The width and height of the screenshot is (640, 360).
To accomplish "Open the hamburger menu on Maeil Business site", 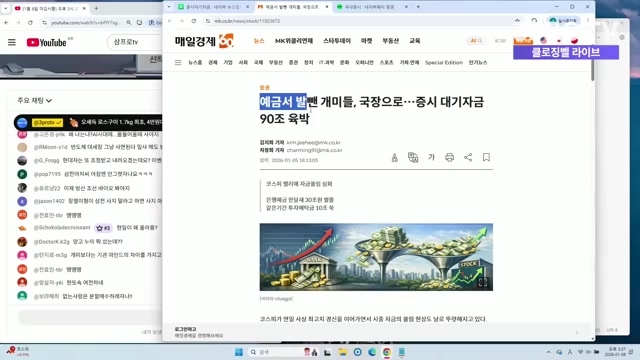I will 178,62.
